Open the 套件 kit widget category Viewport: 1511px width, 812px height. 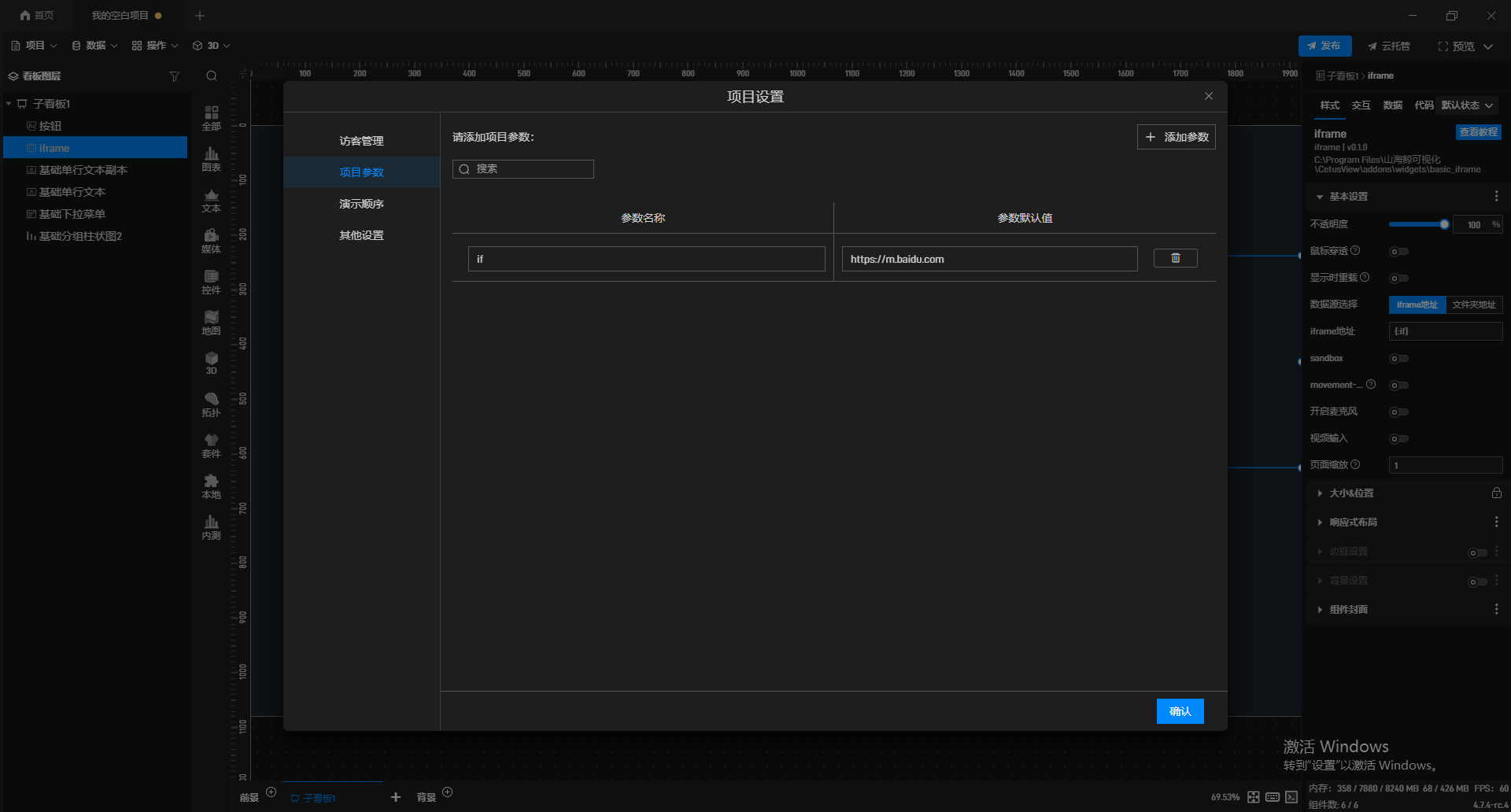point(211,445)
